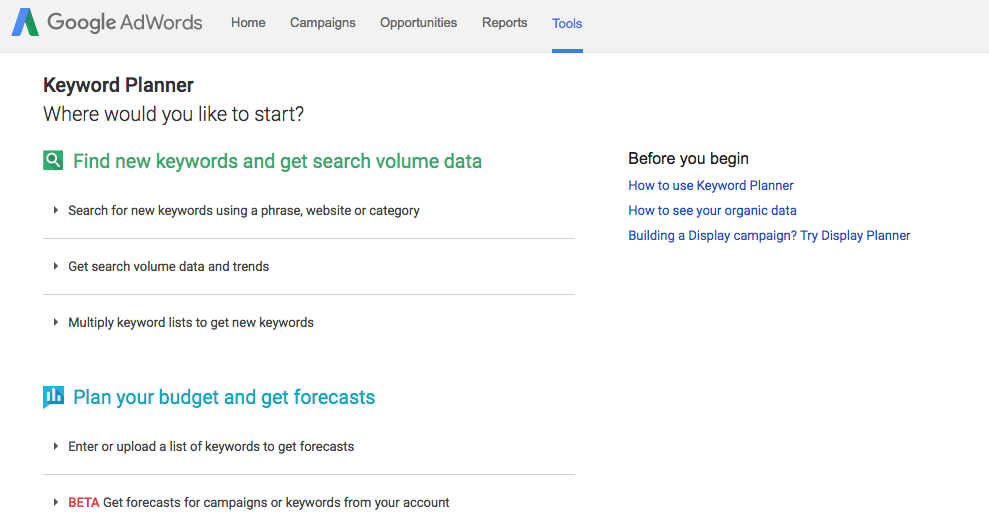Expand 'Get forecasts for campaigns or keywords' option
Screen dimensions: 989x526
tap(275, 503)
